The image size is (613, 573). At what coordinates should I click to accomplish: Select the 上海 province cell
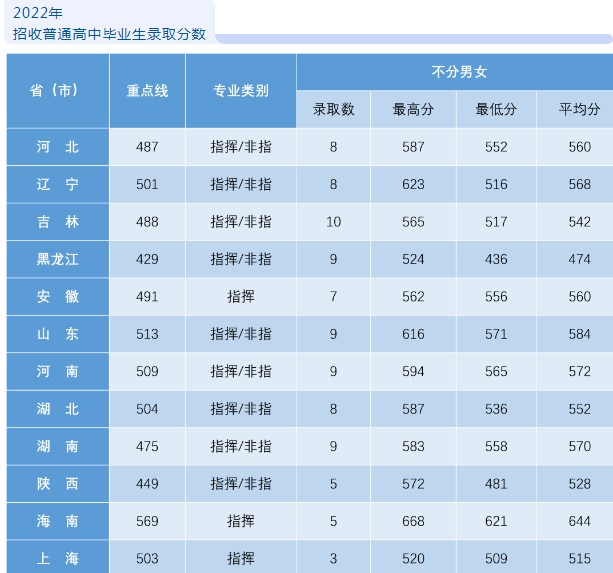[x=57, y=557]
